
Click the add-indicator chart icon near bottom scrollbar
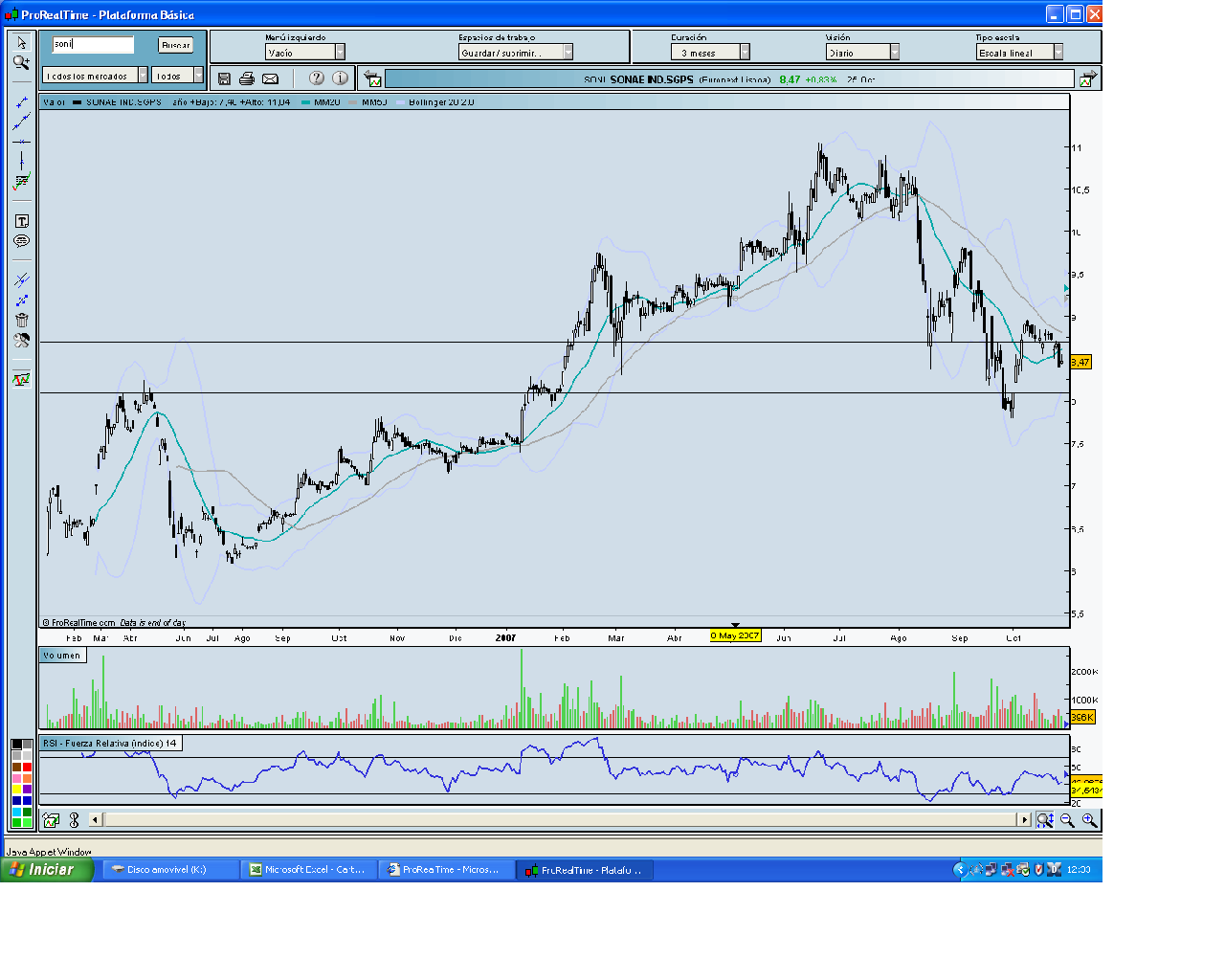51,820
